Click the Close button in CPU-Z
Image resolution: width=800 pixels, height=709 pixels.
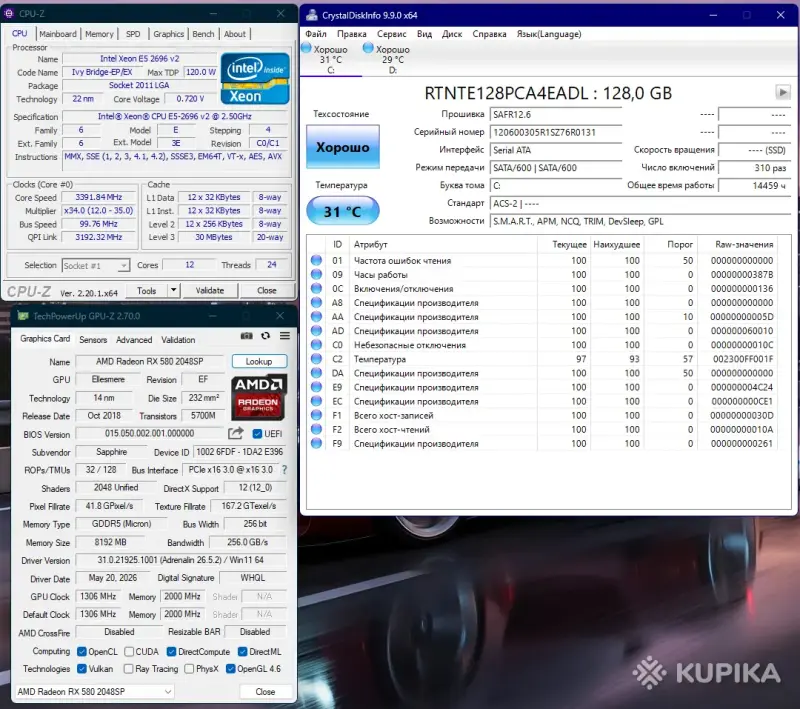[266, 290]
